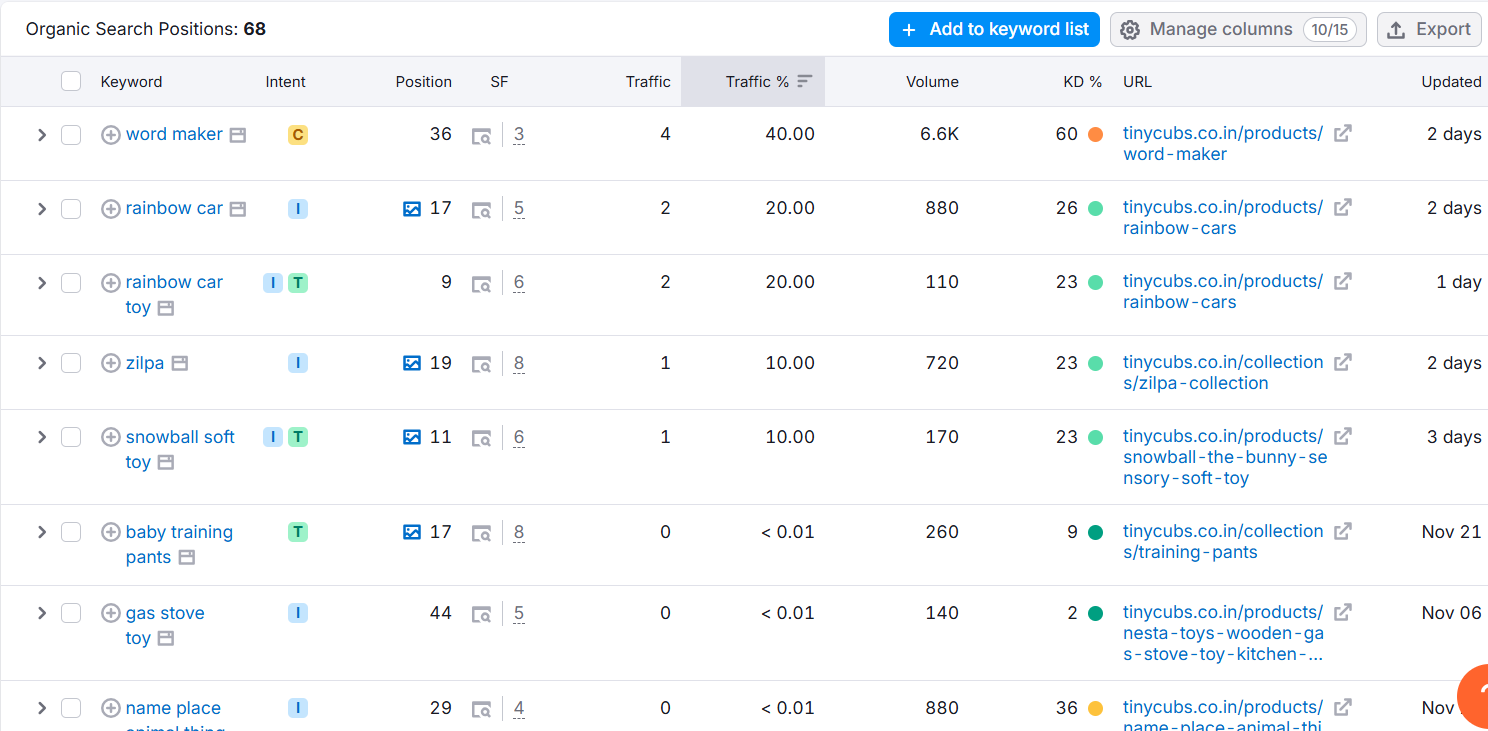1488x731 pixels.
Task: Tick the select-all checkbox in header
Action: (x=71, y=82)
